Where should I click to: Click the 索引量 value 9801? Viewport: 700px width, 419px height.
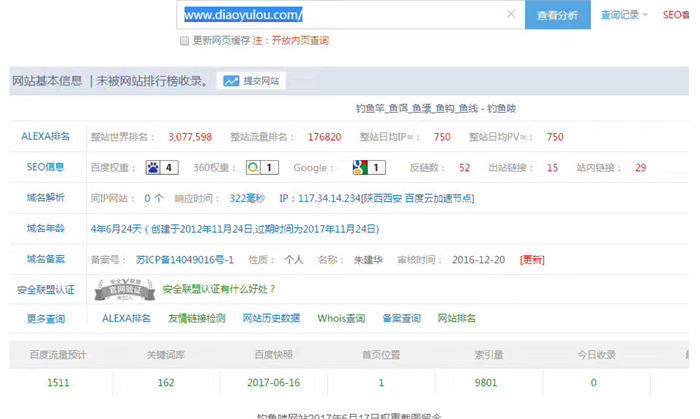tap(486, 383)
